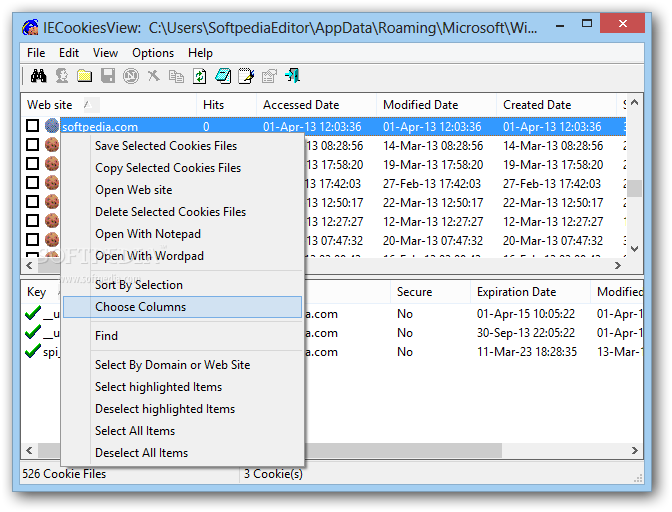Click upper list vertical scrollbar down arrow
Screen dimensions: 672x512
pos(635,249)
